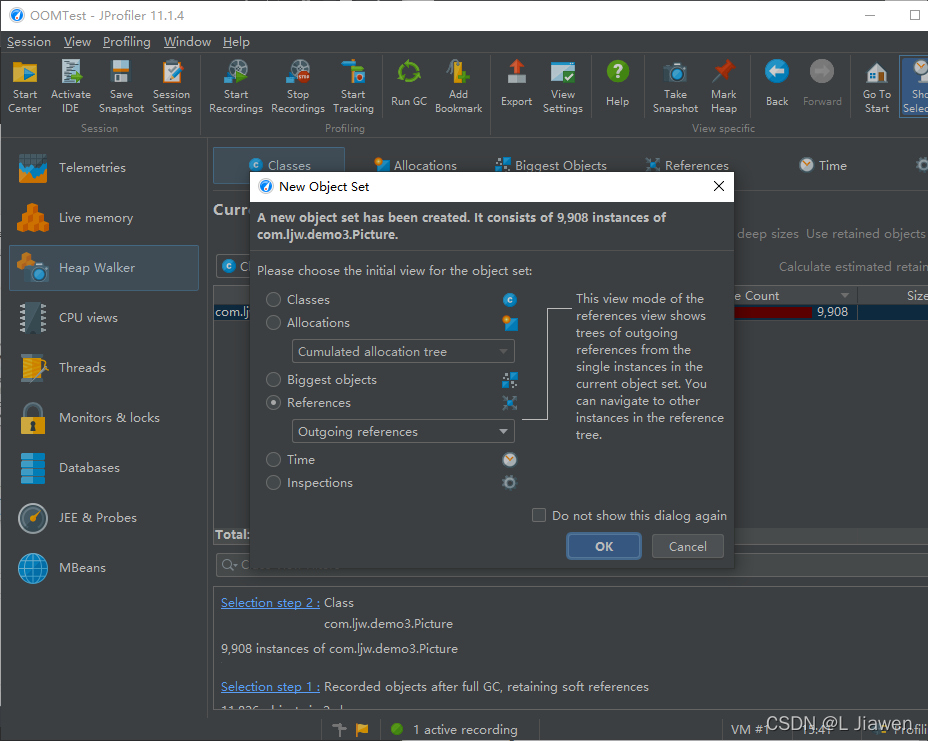928x741 pixels.
Task: Click the Take Snapshot camera icon
Action: pyautogui.click(x=675, y=86)
